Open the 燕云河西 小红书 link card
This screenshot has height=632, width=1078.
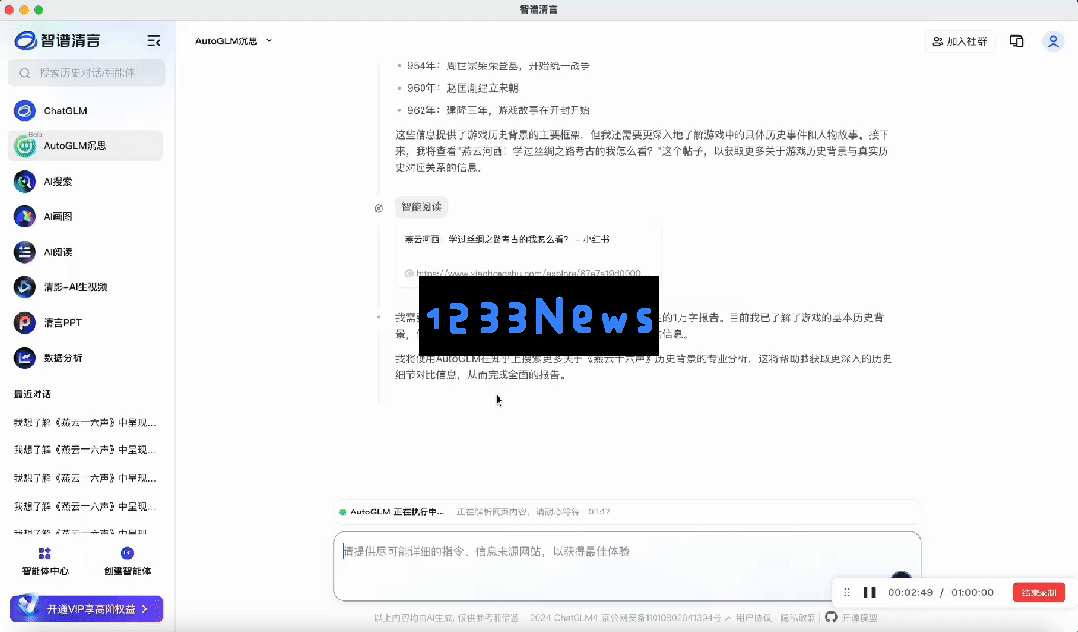[528, 255]
